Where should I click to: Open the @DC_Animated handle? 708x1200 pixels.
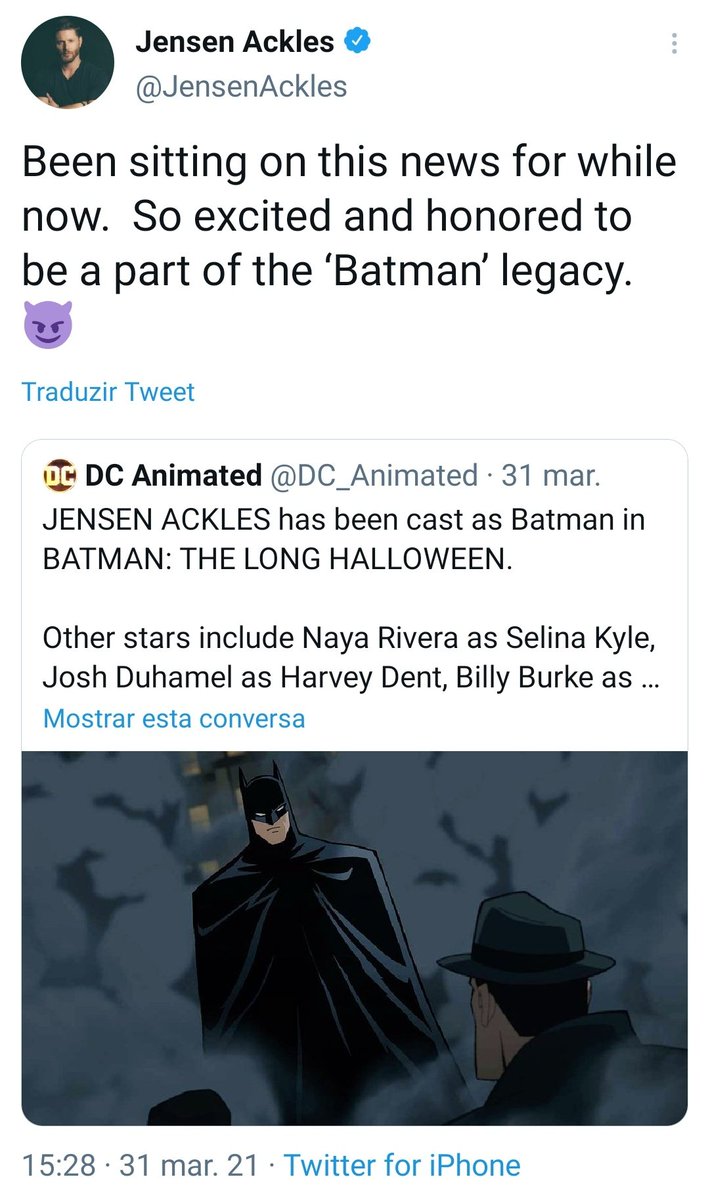click(373, 476)
